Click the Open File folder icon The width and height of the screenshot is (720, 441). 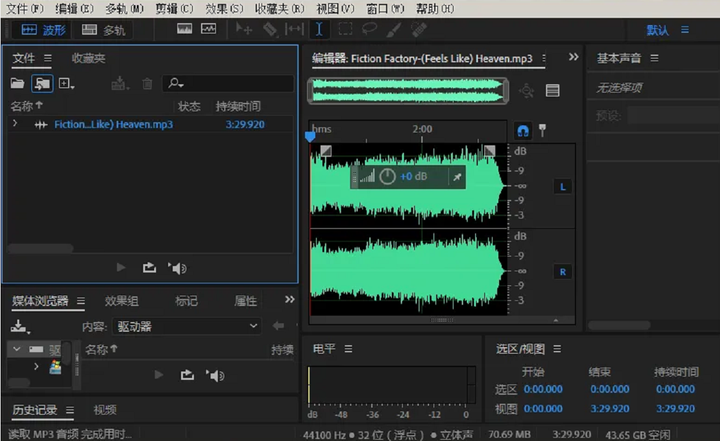[17, 84]
